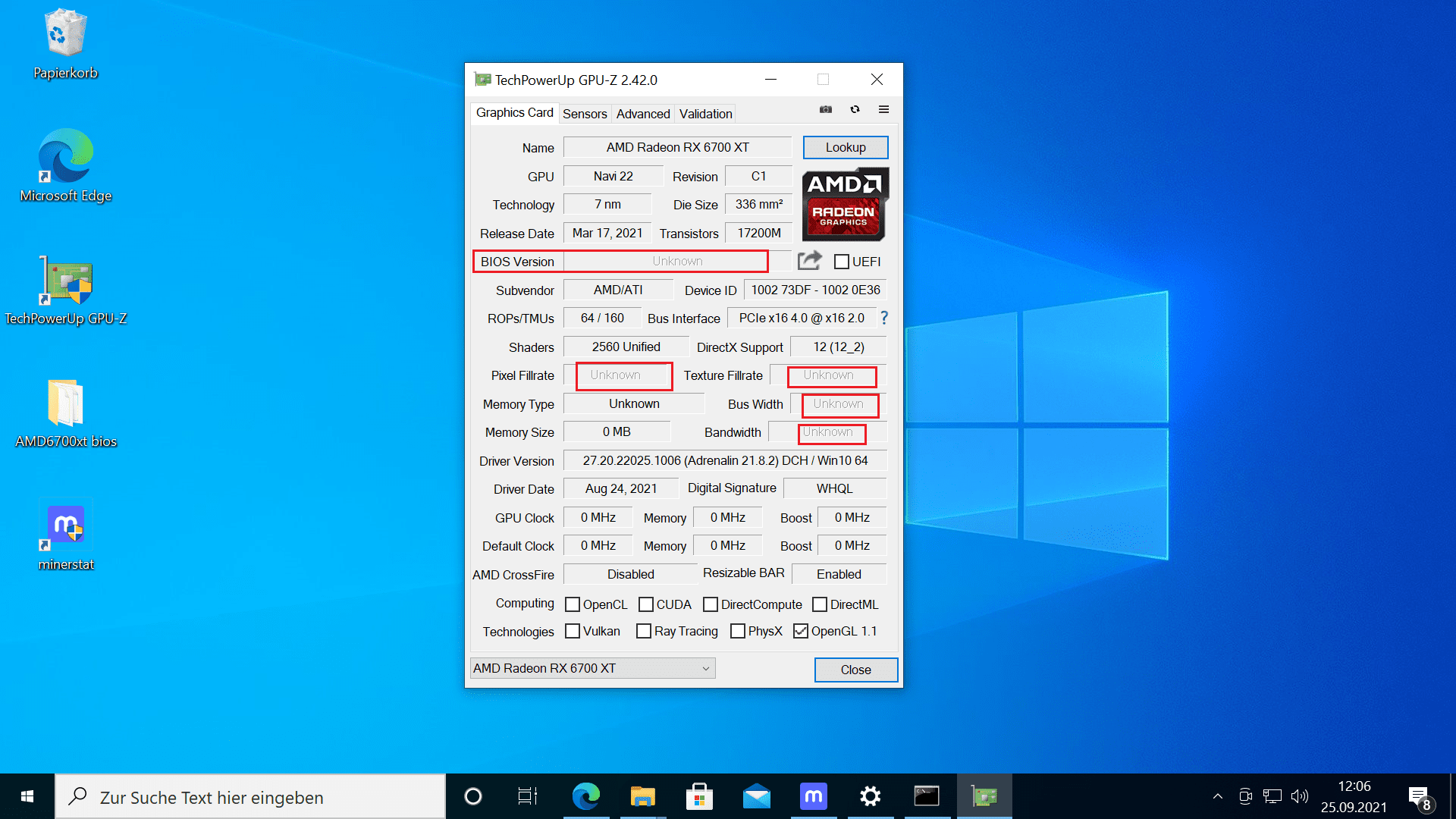Click the BIOS Version Unknown field

coord(678,261)
